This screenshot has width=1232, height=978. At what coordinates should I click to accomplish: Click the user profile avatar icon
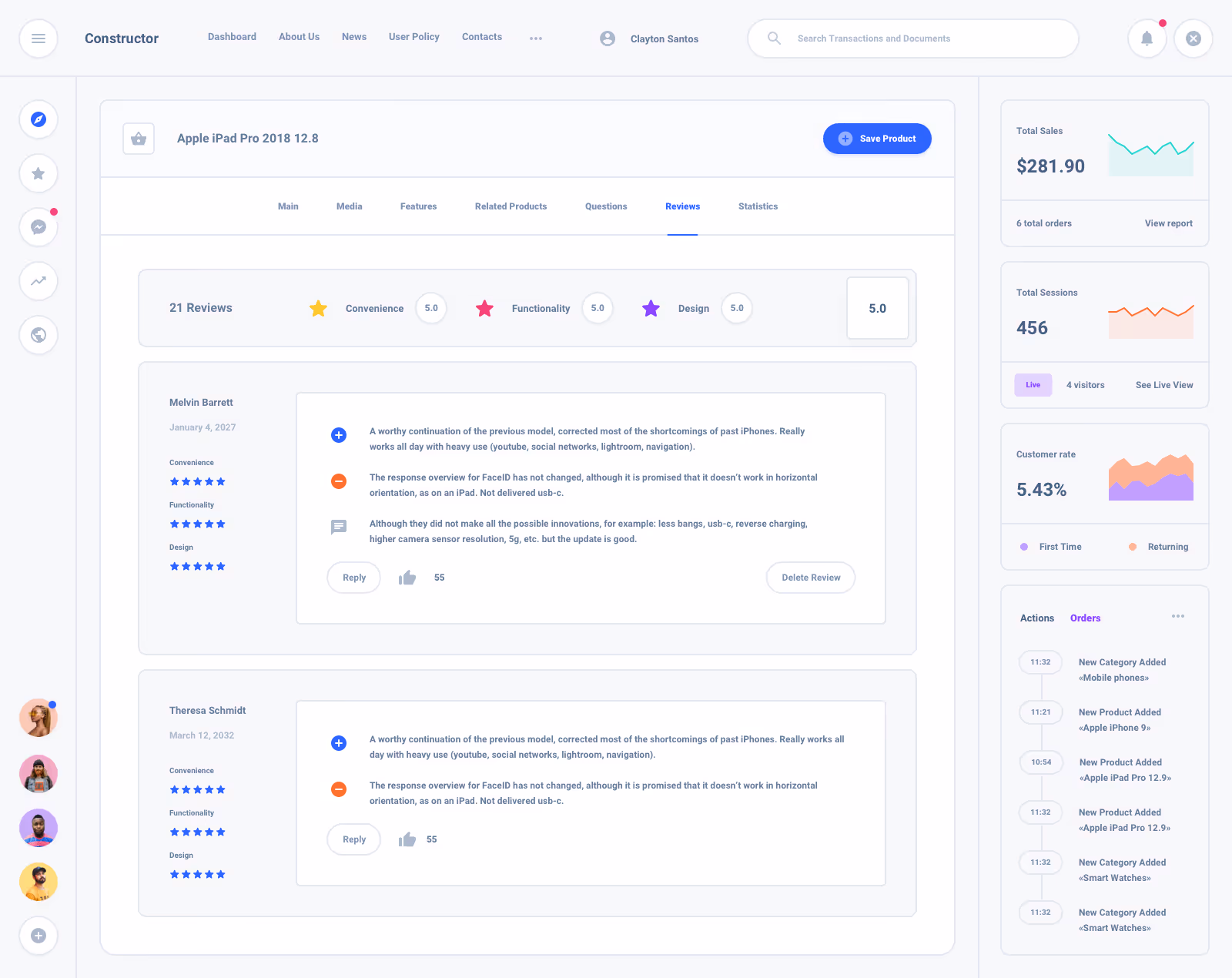tap(608, 39)
